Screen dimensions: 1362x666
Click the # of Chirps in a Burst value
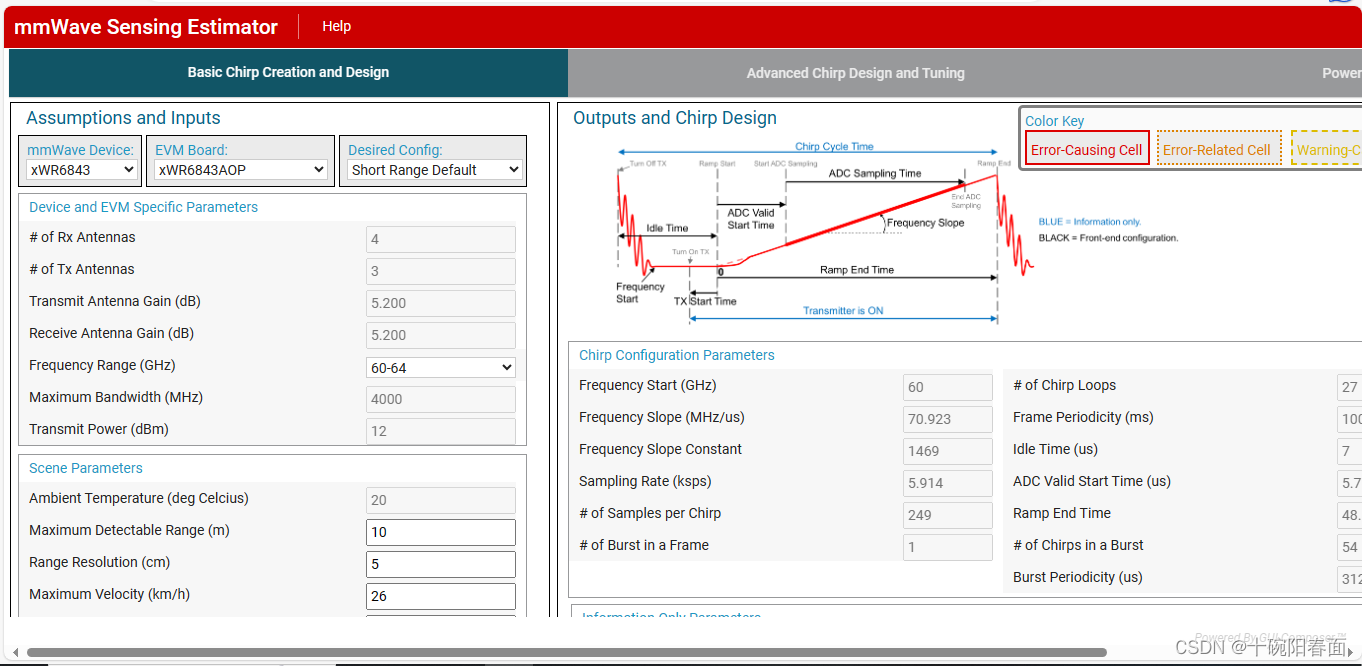pyautogui.click(x=1349, y=547)
